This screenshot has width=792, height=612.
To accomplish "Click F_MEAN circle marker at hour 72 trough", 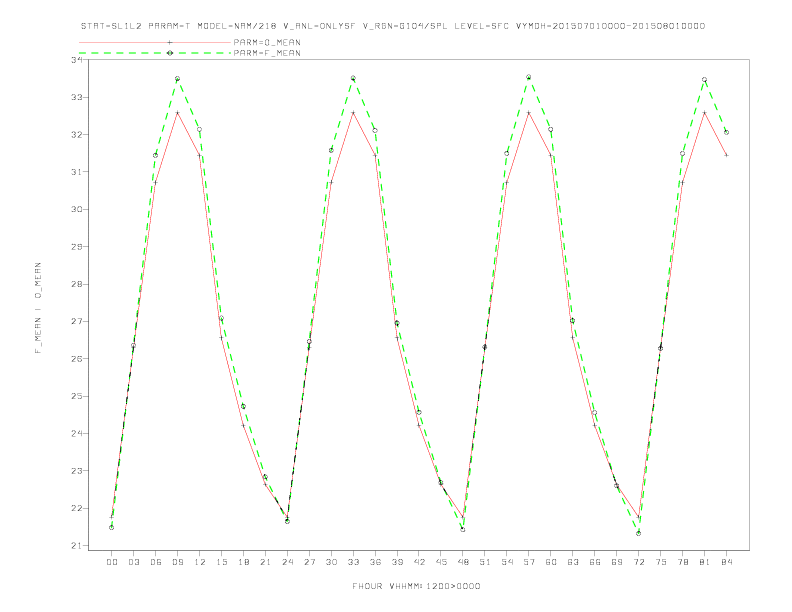I will (638, 533).
